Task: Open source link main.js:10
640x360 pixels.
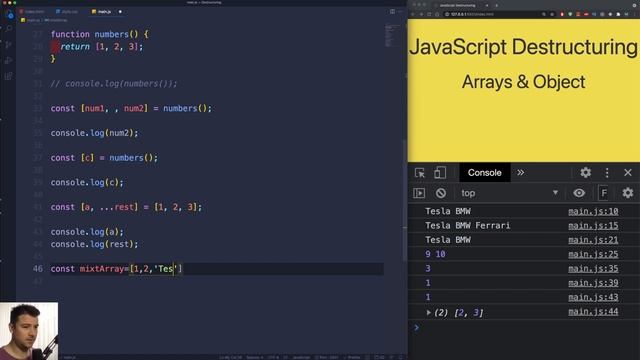Action: tap(593, 211)
